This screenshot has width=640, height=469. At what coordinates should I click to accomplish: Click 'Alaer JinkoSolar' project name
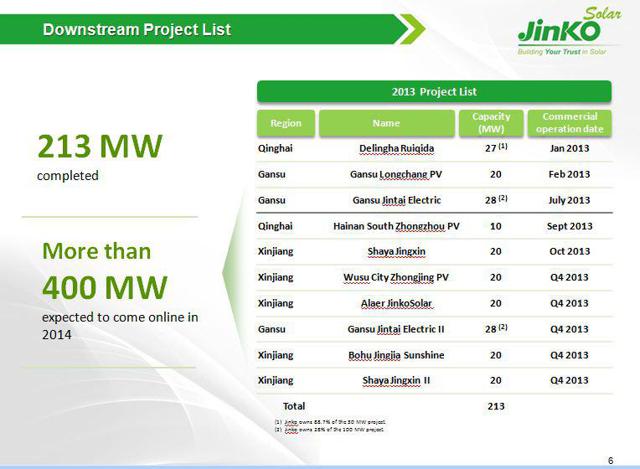(396, 303)
